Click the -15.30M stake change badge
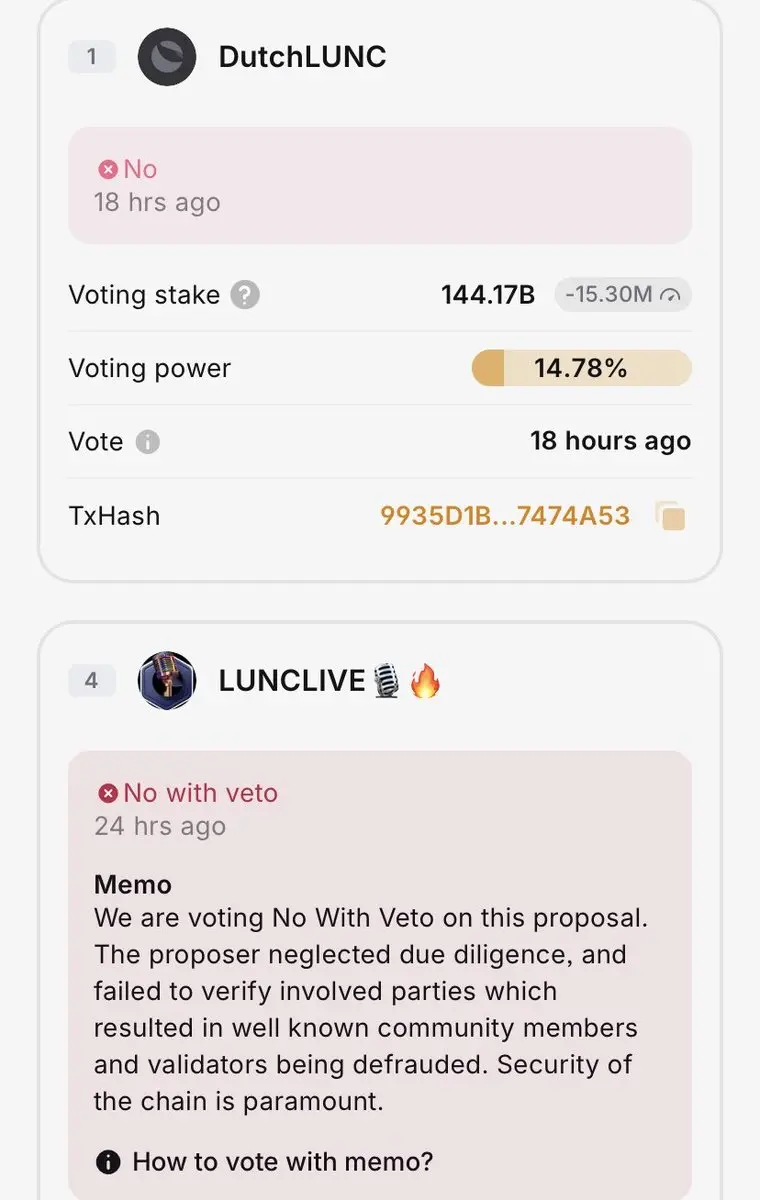 click(623, 295)
